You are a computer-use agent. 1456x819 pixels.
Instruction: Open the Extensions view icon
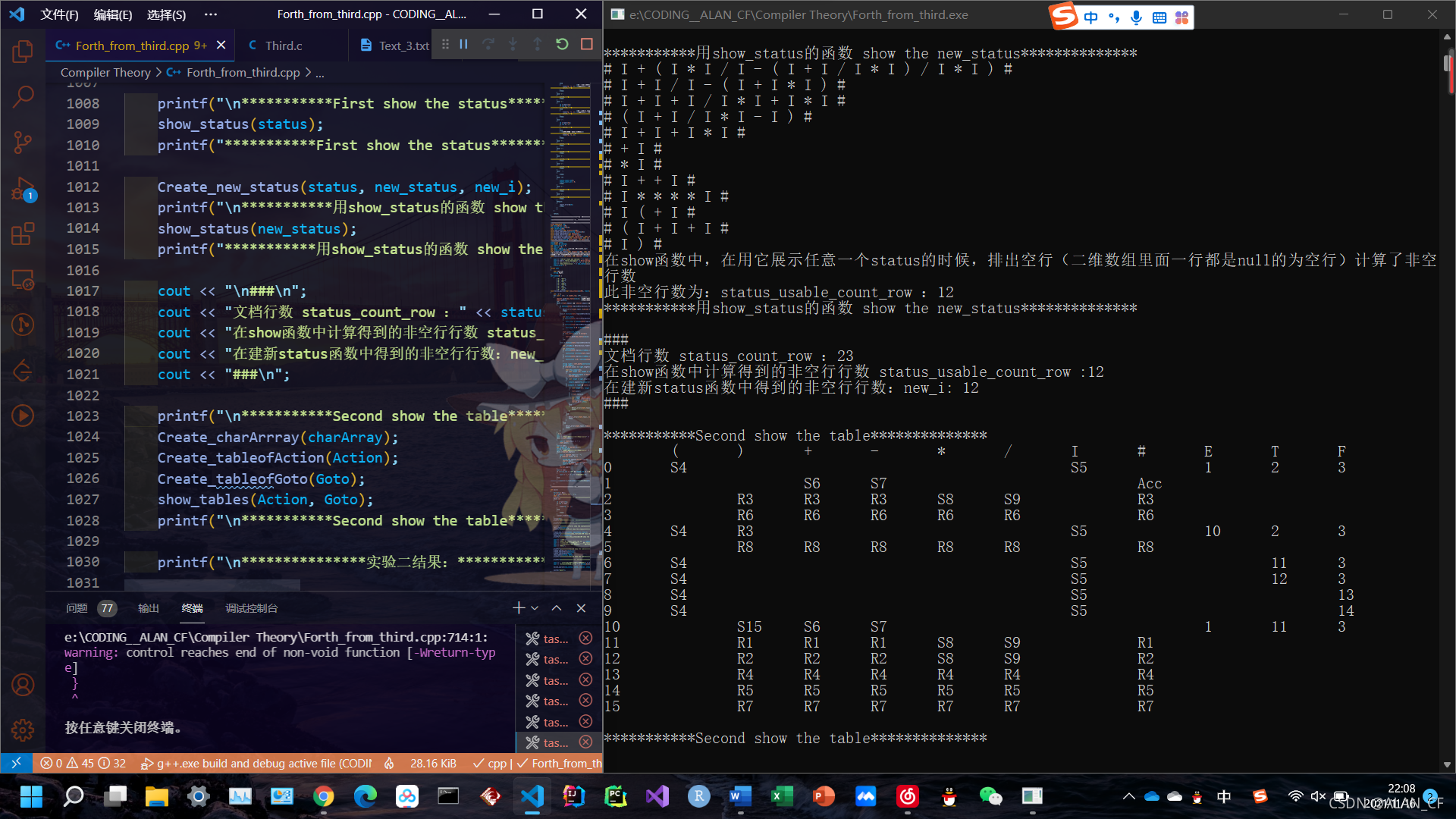coord(23,234)
